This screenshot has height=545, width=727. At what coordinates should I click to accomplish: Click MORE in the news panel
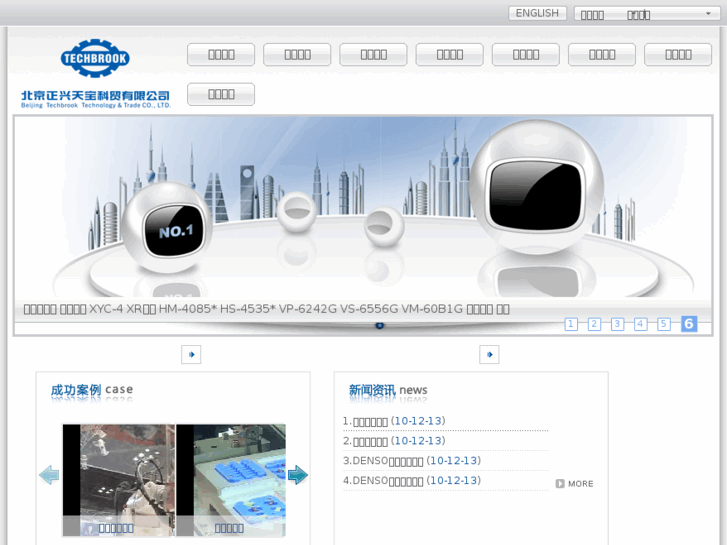coord(580,484)
